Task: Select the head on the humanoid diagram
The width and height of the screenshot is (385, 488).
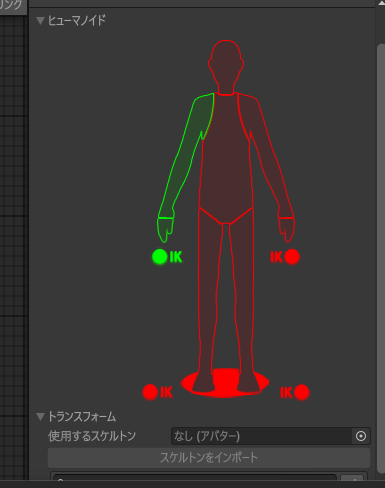Action: coord(226,67)
